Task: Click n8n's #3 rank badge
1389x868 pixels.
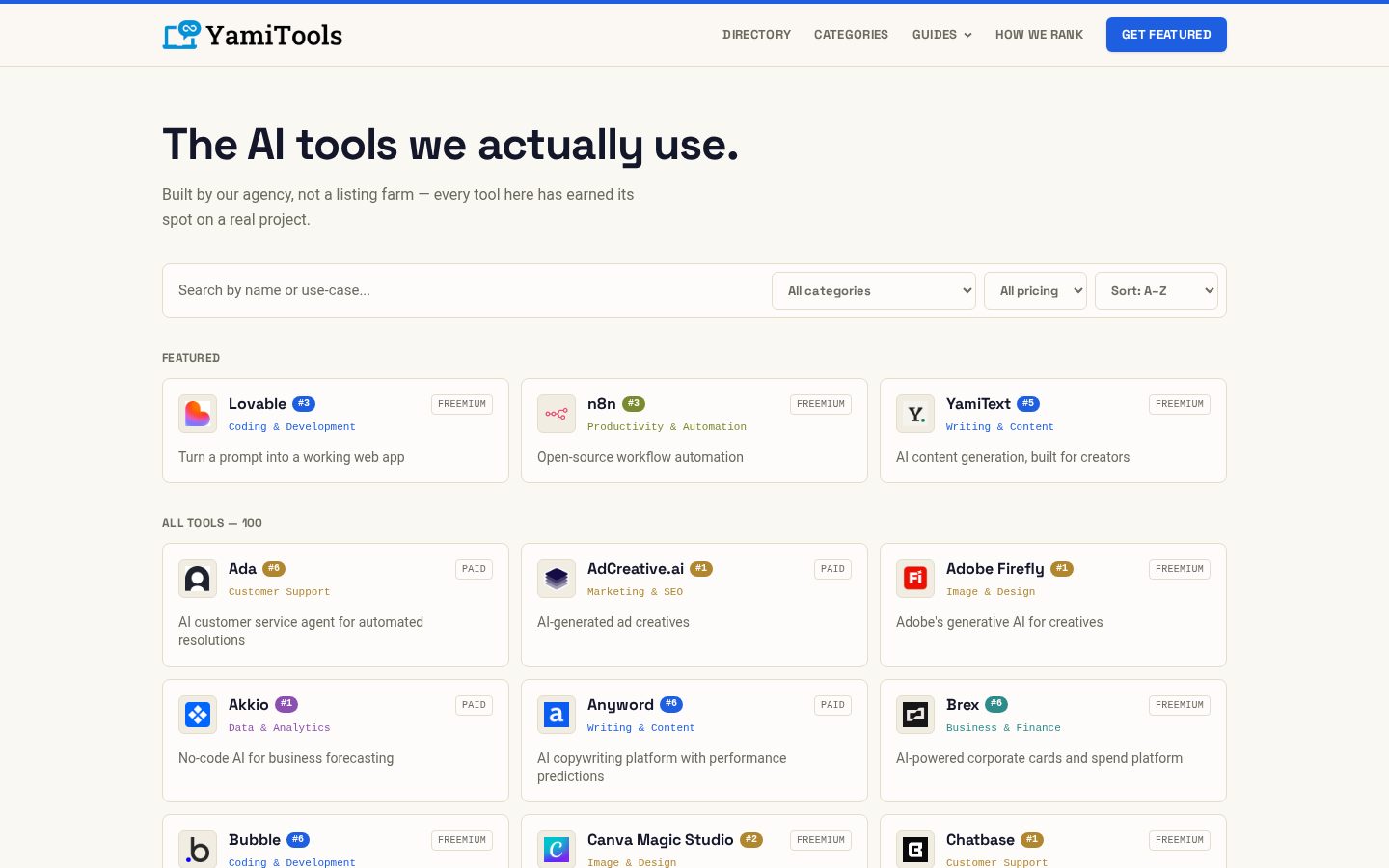Action: click(634, 404)
